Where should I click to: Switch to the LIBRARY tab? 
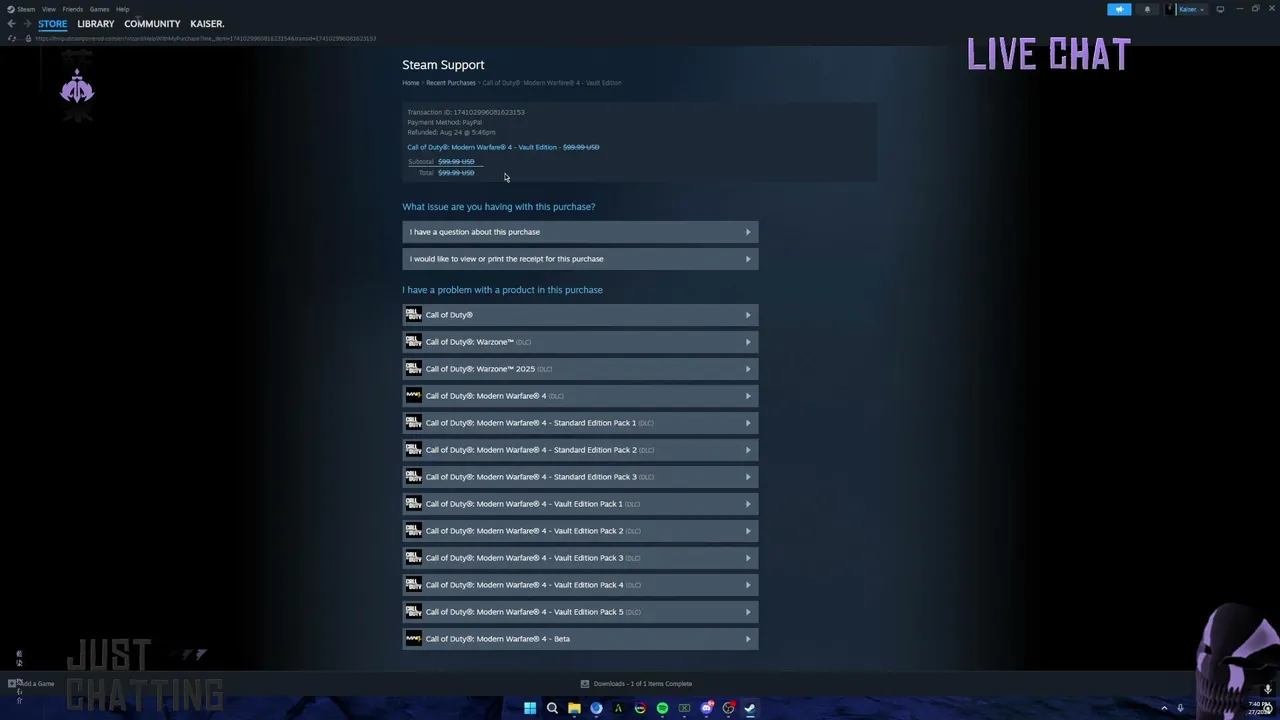[x=96, y=24]
